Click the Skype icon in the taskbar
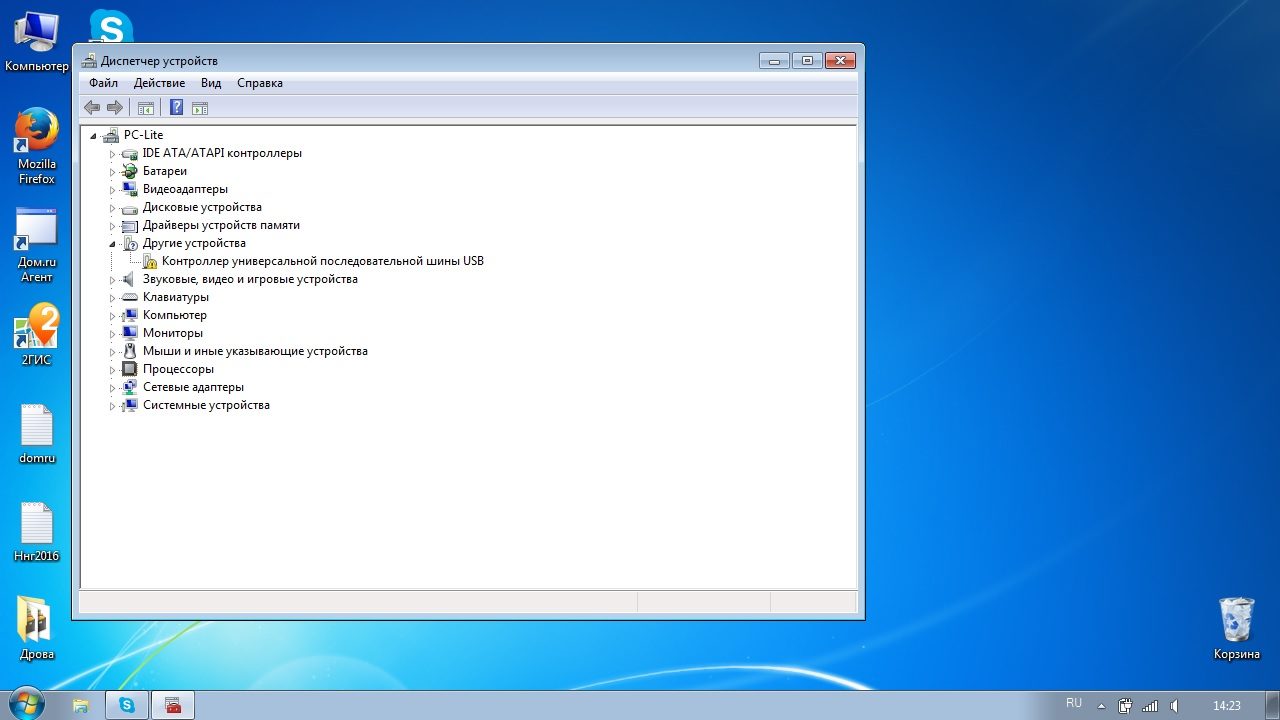The width and height of the screenshot is (1280, 720). (128, 705)
